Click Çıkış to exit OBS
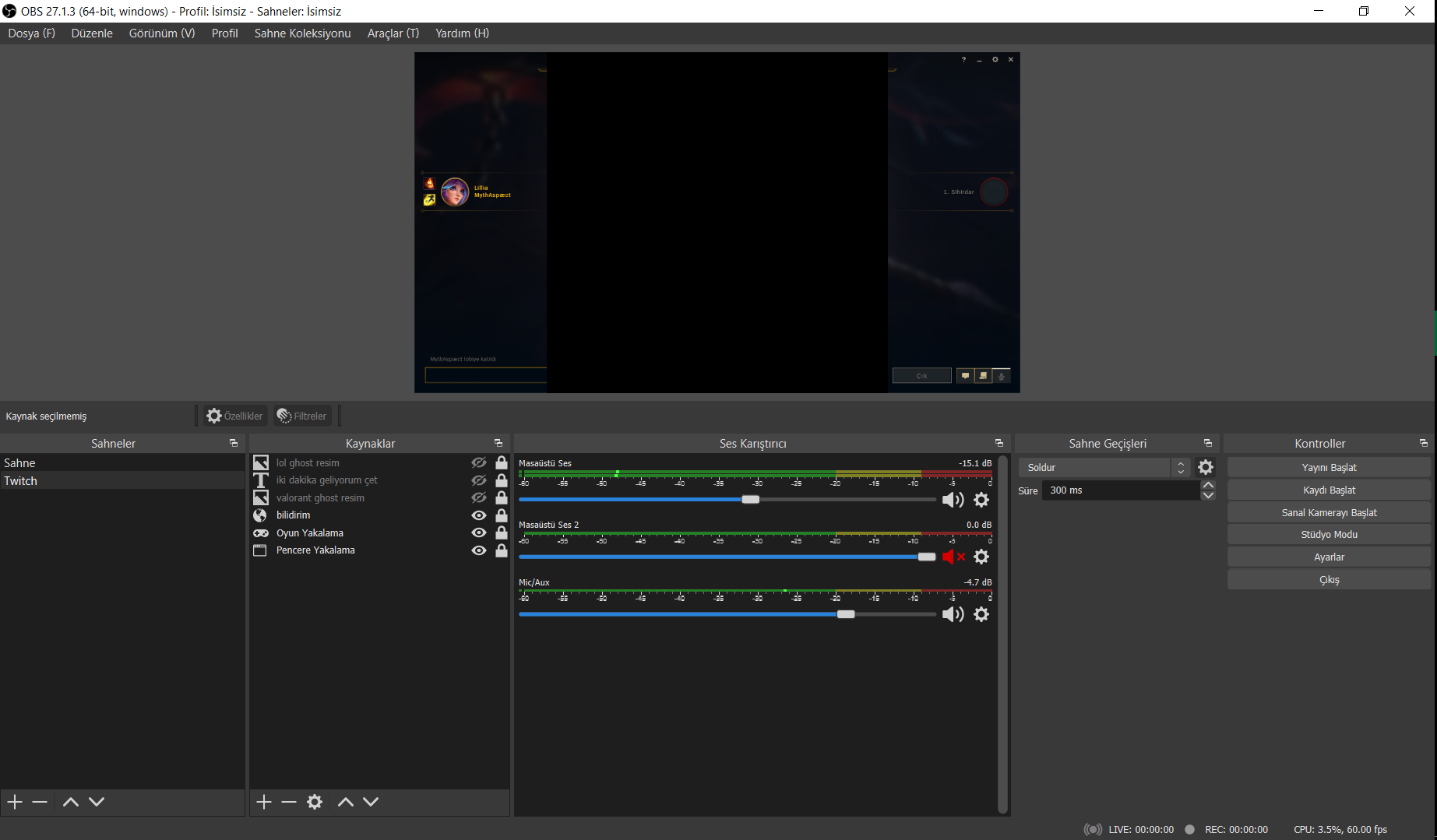 pyautogui.click(x=1330, y=580)
